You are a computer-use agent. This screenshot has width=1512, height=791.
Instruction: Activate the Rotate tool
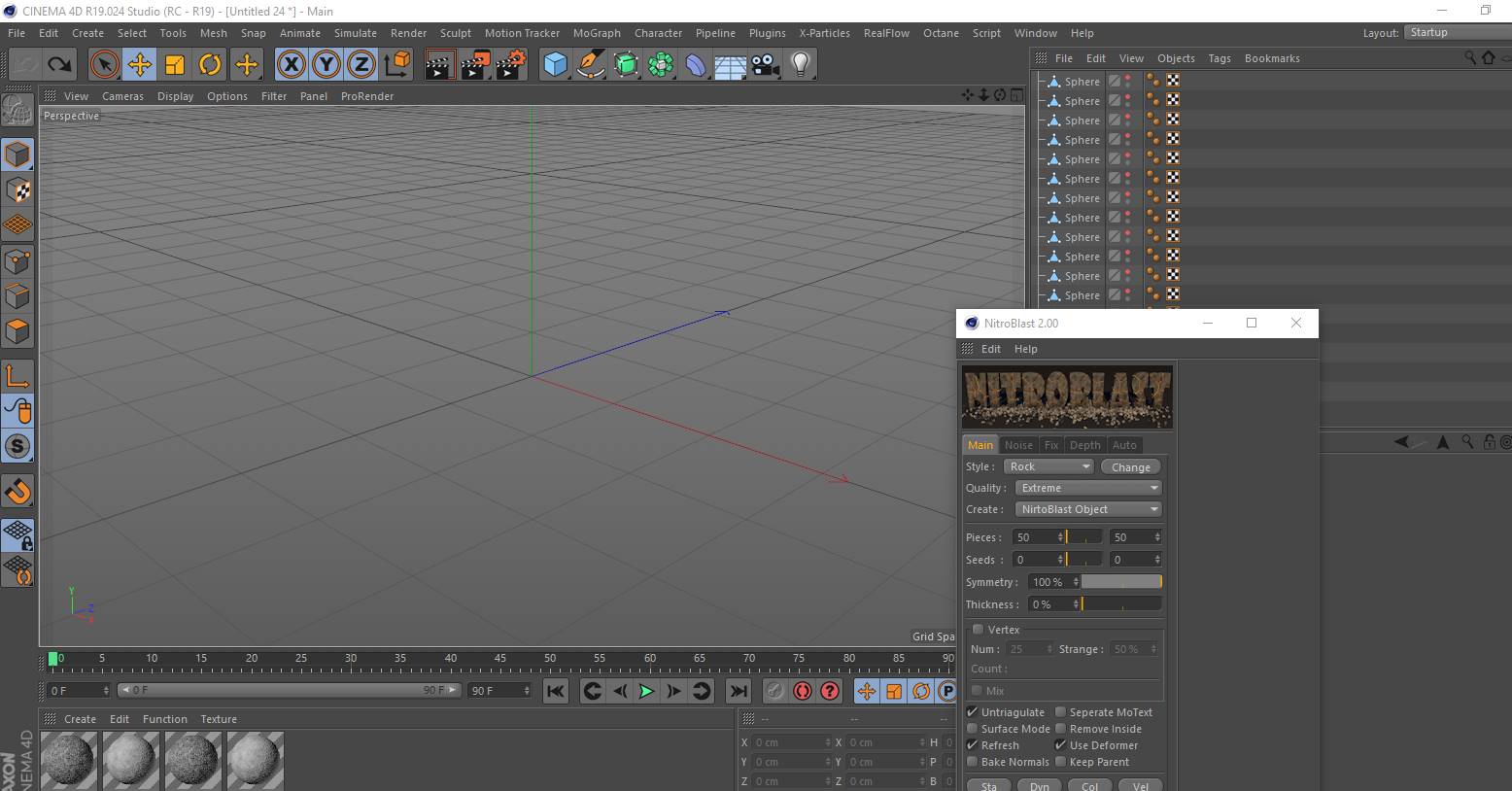[x=210, y=65]
